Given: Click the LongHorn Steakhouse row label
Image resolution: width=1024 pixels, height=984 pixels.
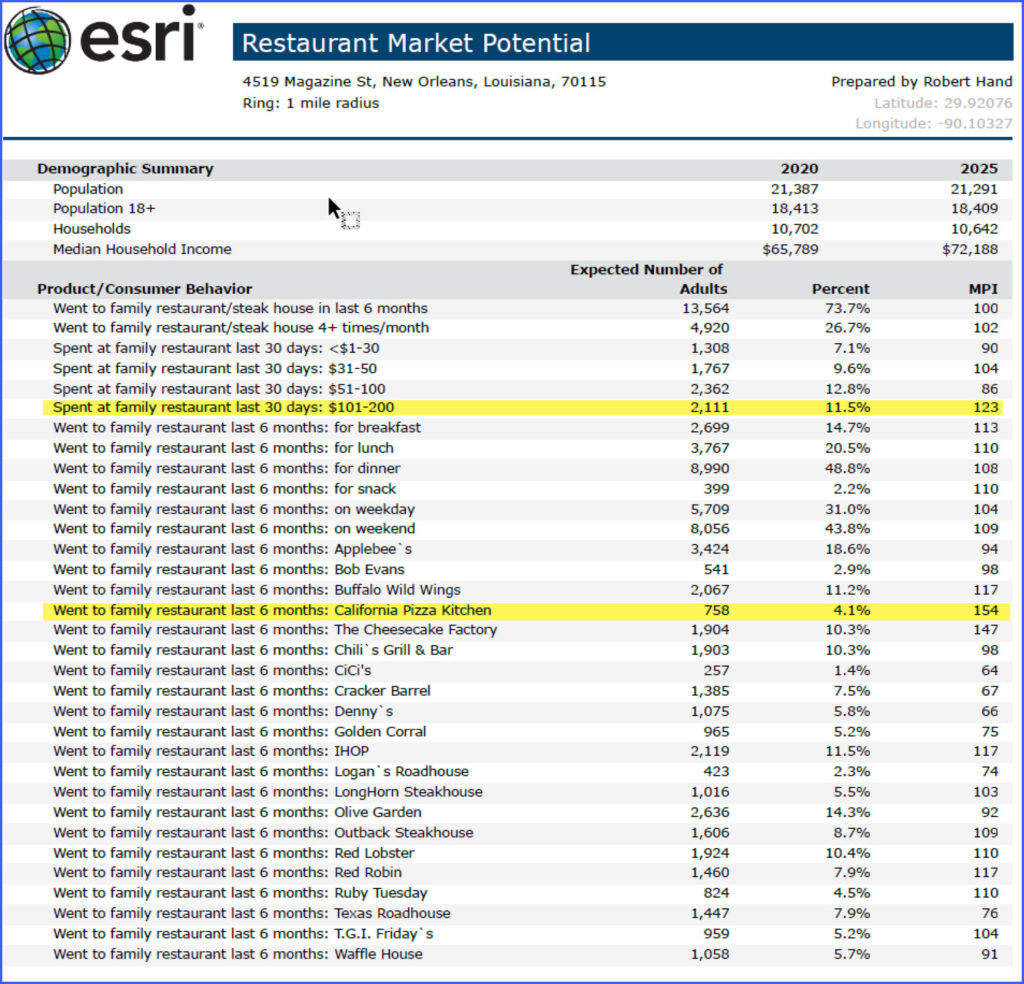Looking at the screenshot, I should click(x=268, y=791).
